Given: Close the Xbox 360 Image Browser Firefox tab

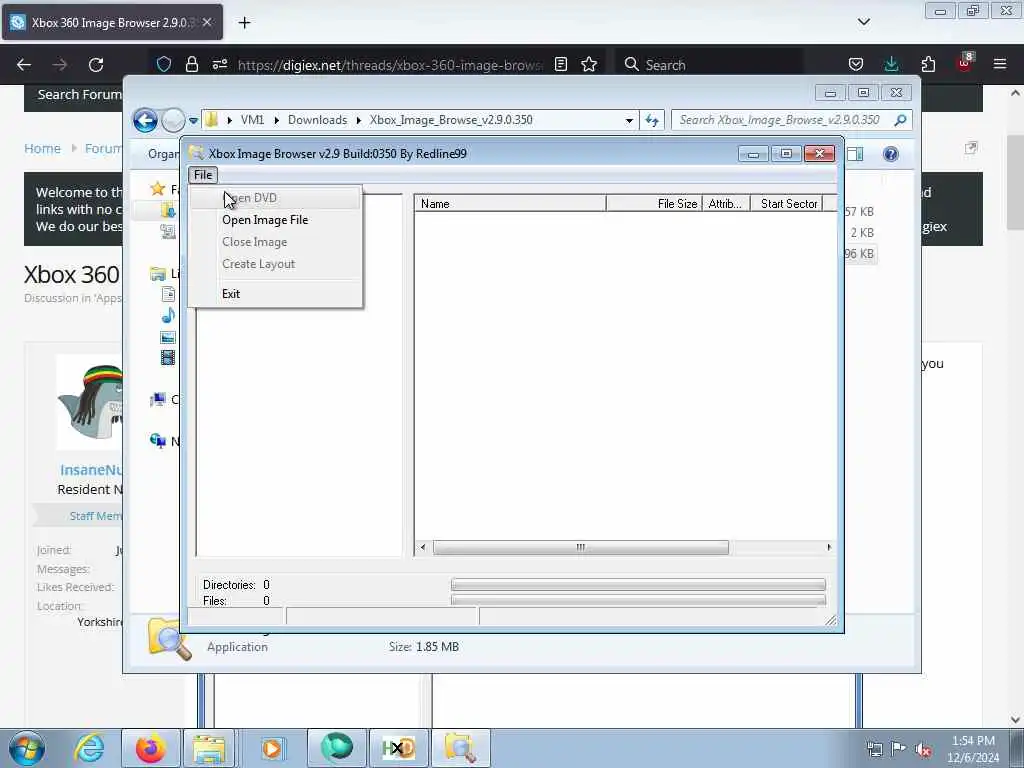Looking at the screenshot, I should point(207,22).
